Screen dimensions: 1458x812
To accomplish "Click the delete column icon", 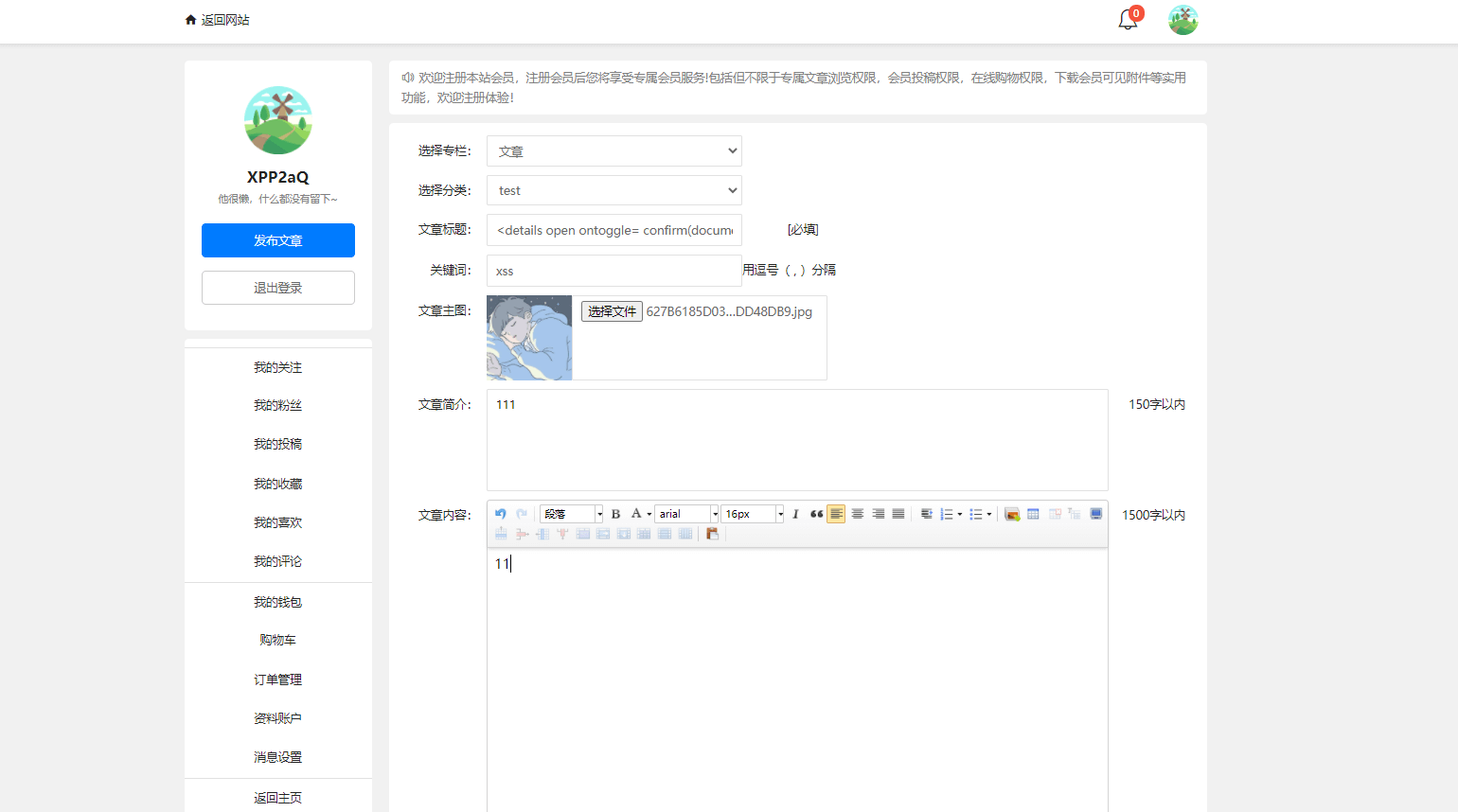I will [562, 534].
